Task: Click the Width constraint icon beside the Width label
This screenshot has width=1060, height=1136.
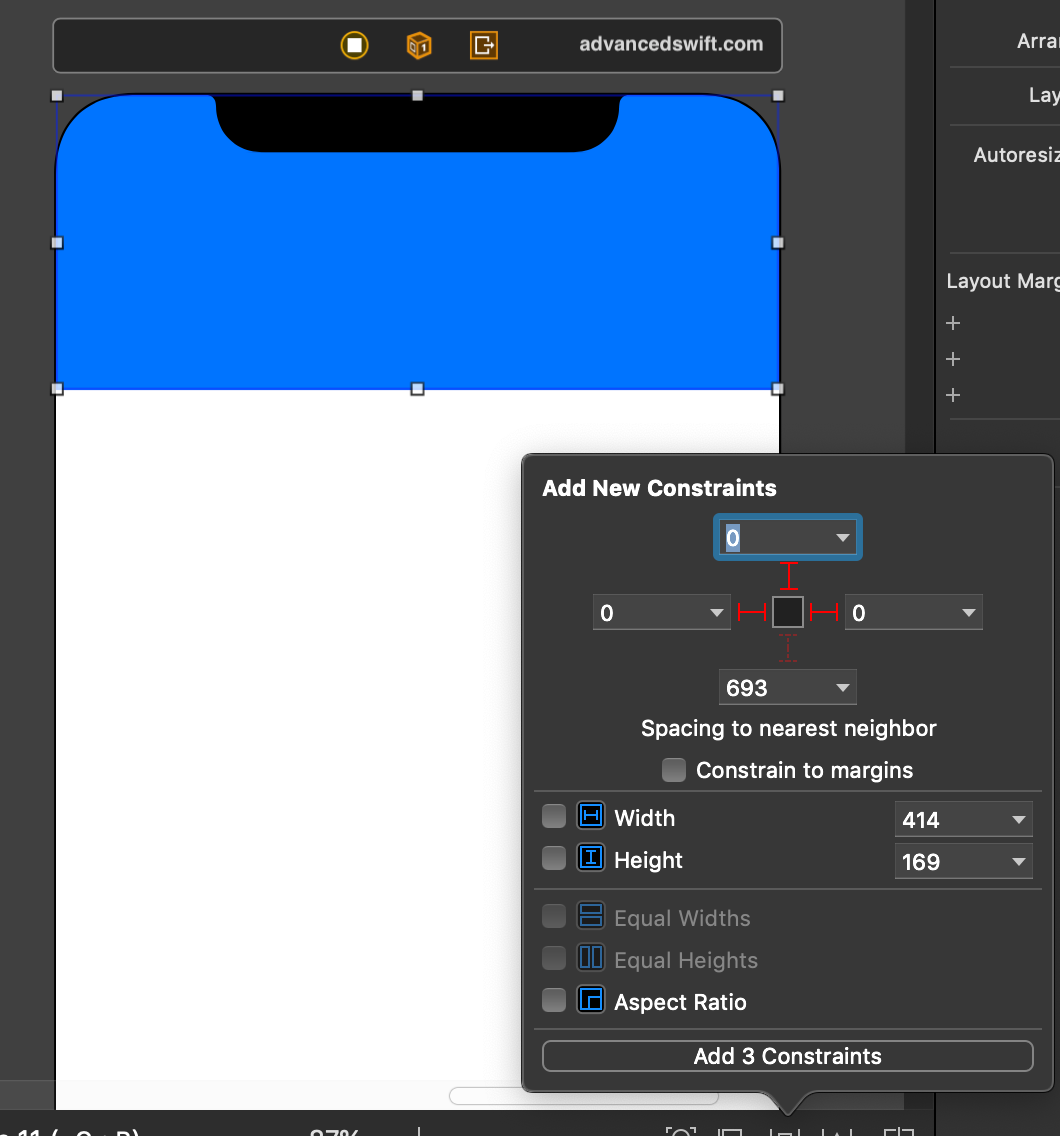Action: [591, 817]
